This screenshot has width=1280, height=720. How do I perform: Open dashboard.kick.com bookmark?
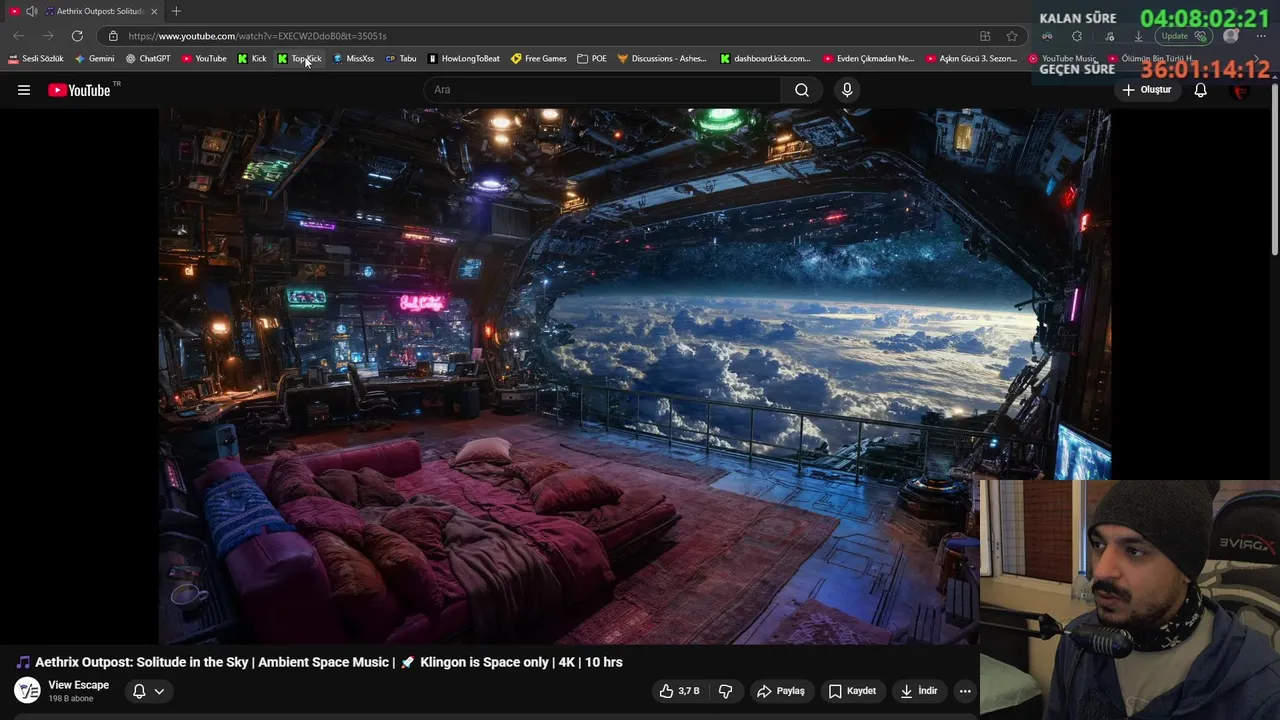pos(766,59)
